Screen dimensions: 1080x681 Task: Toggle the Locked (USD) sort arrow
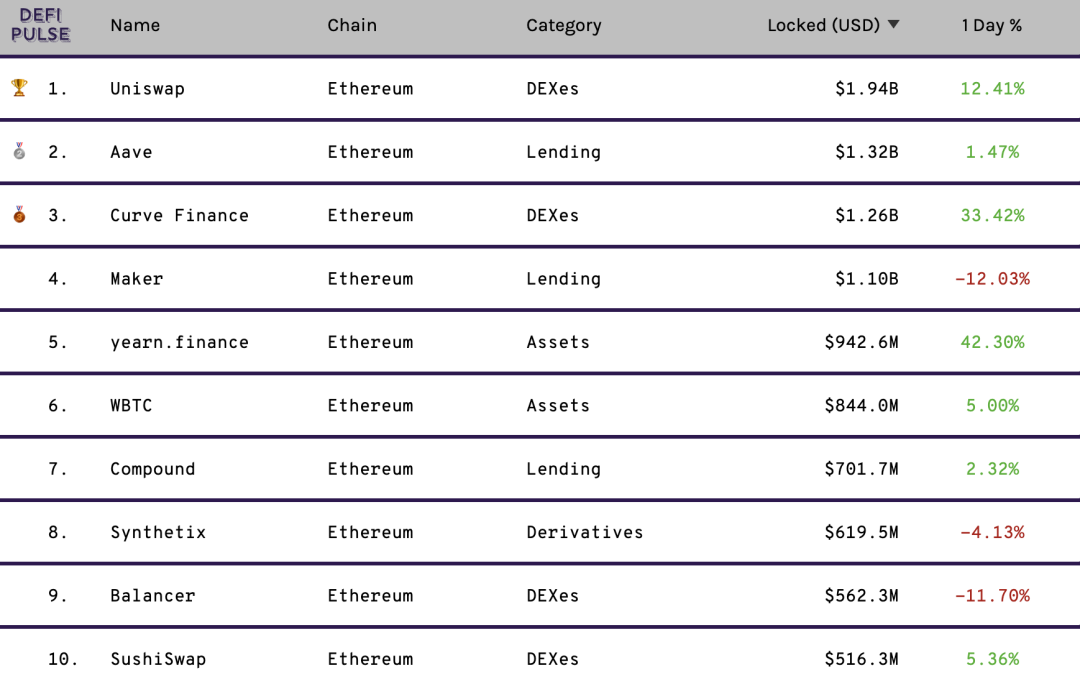tap(893, 25)
